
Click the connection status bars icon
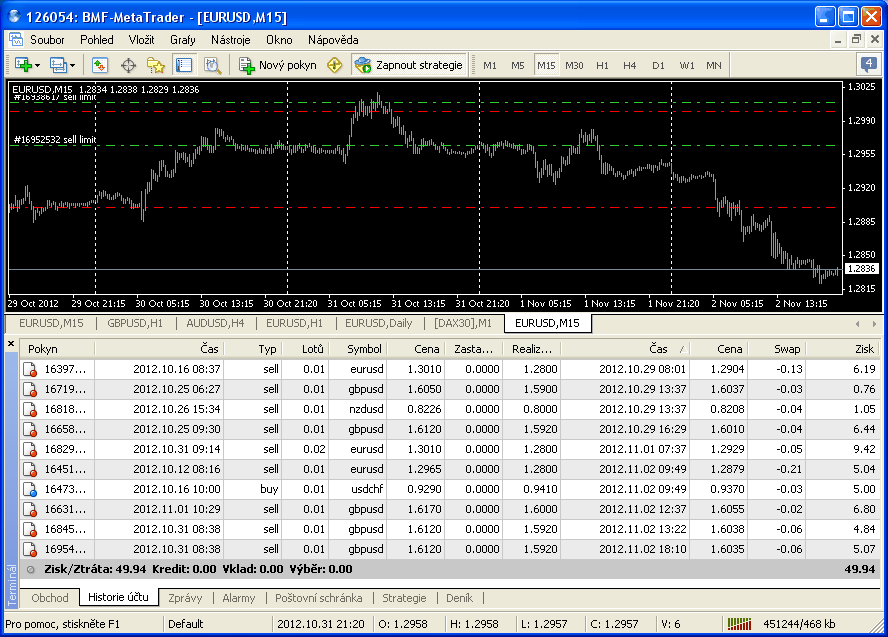point(739,624)
